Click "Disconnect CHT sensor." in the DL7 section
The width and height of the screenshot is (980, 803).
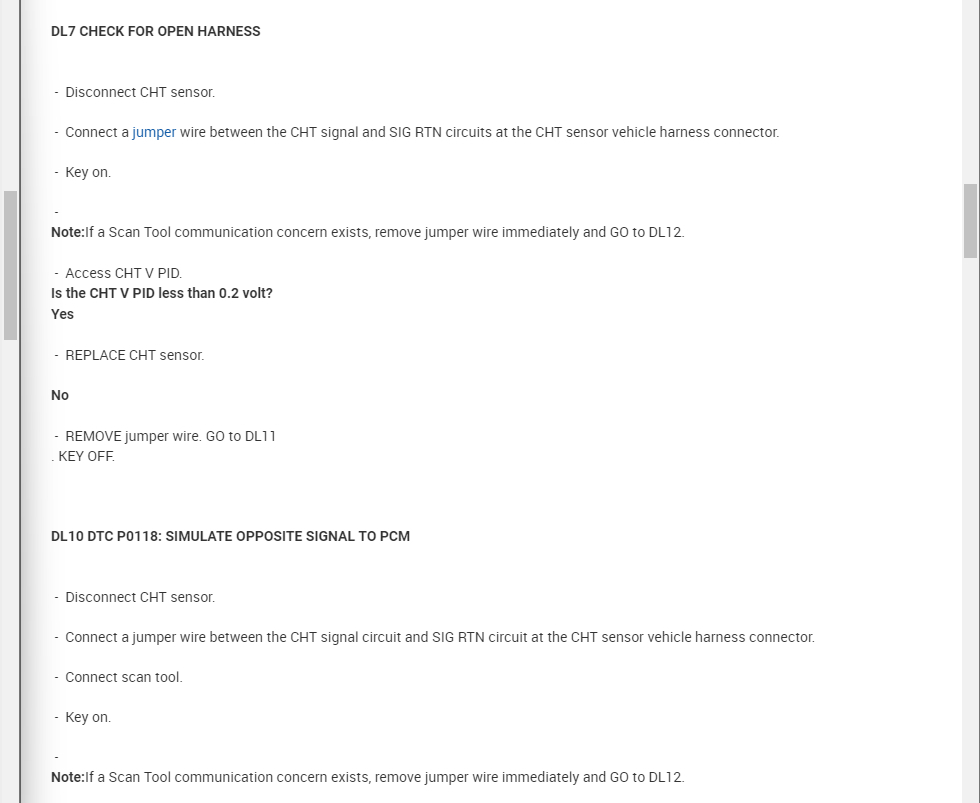(139, 92)
